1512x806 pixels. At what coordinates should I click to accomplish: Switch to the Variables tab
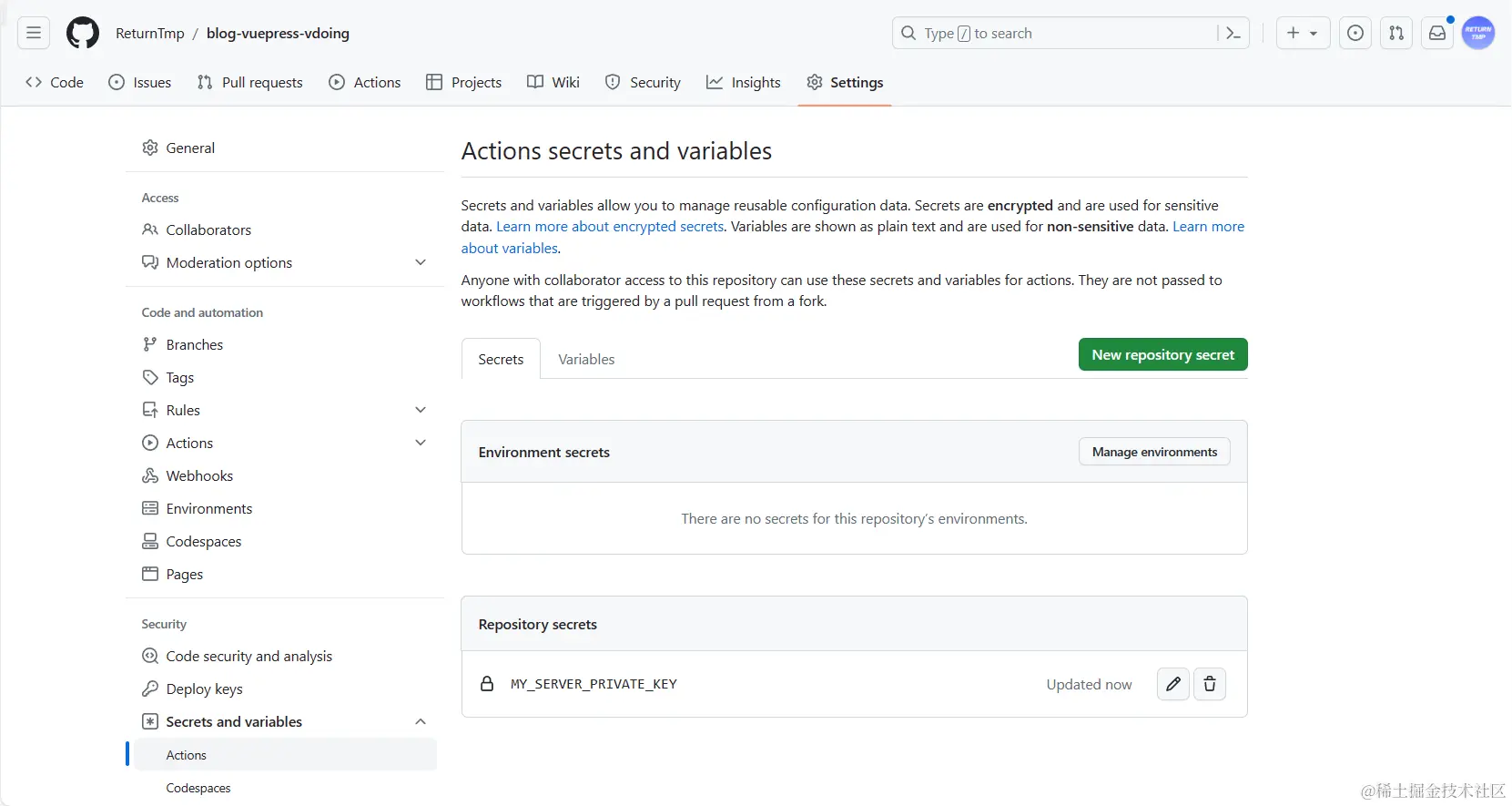[586, 360]
